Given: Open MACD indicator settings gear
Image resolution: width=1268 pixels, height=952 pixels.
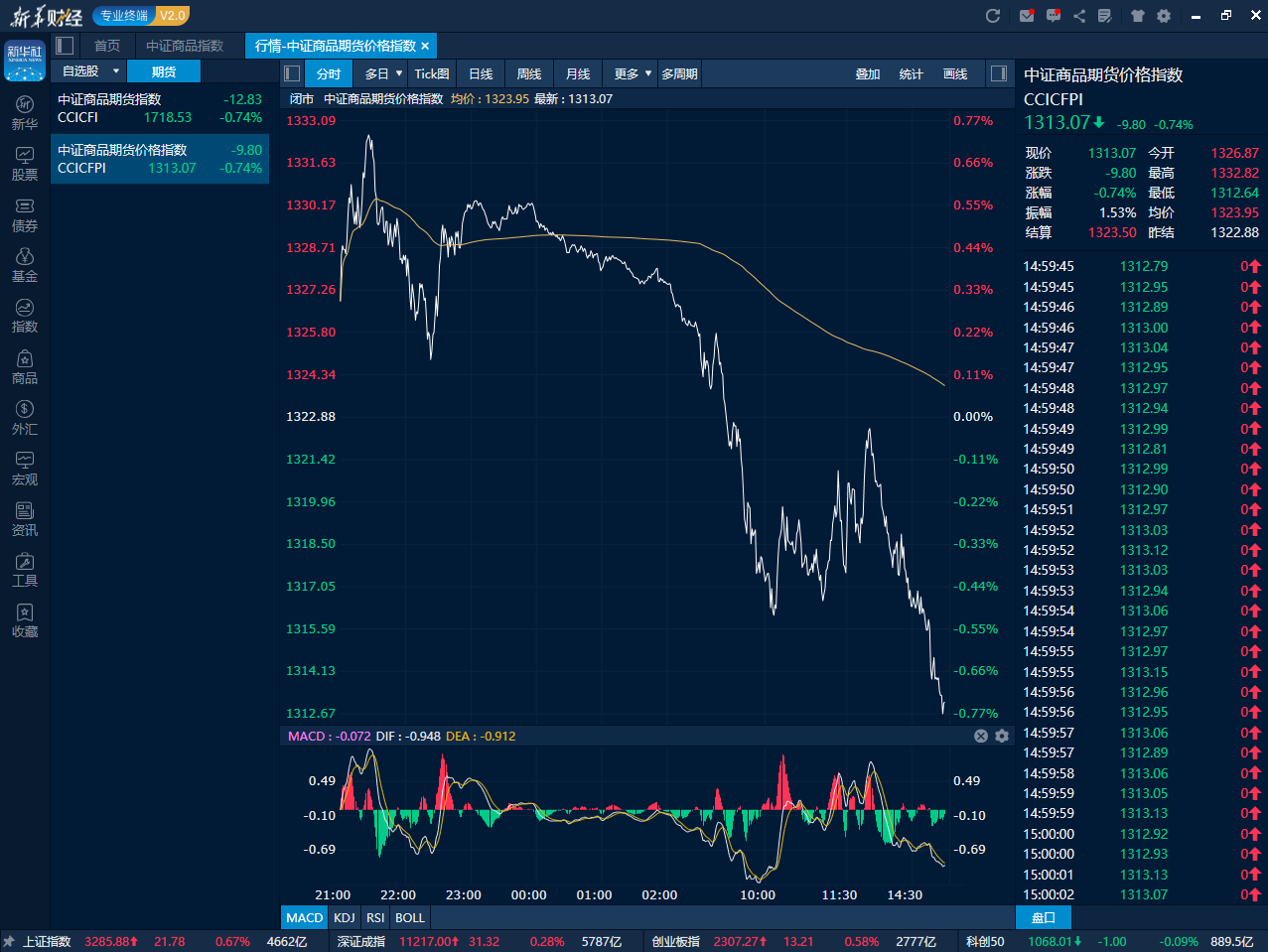Looking at the screenshot, I should point(1002,736).
